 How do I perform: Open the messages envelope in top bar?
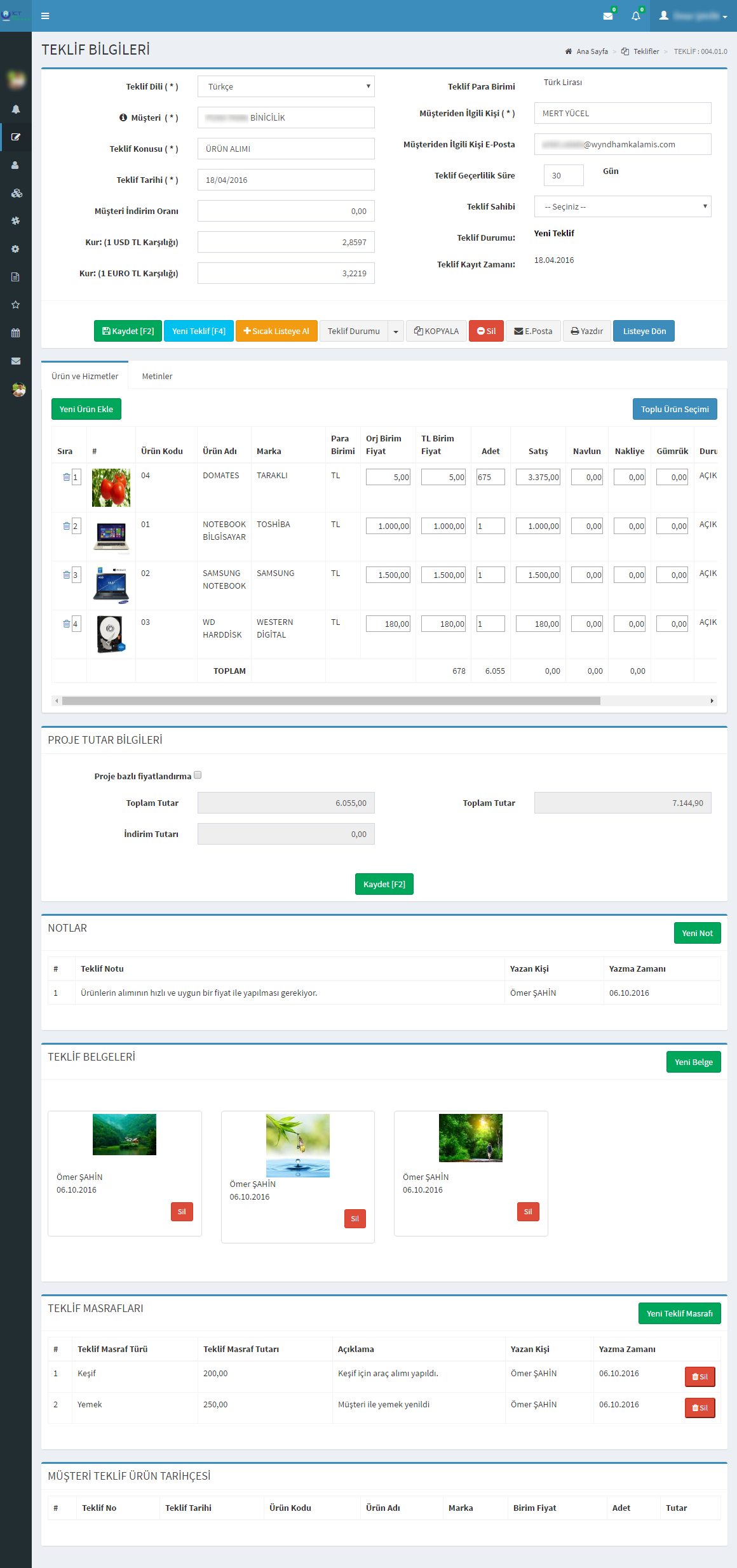click(x=608, y=16)
